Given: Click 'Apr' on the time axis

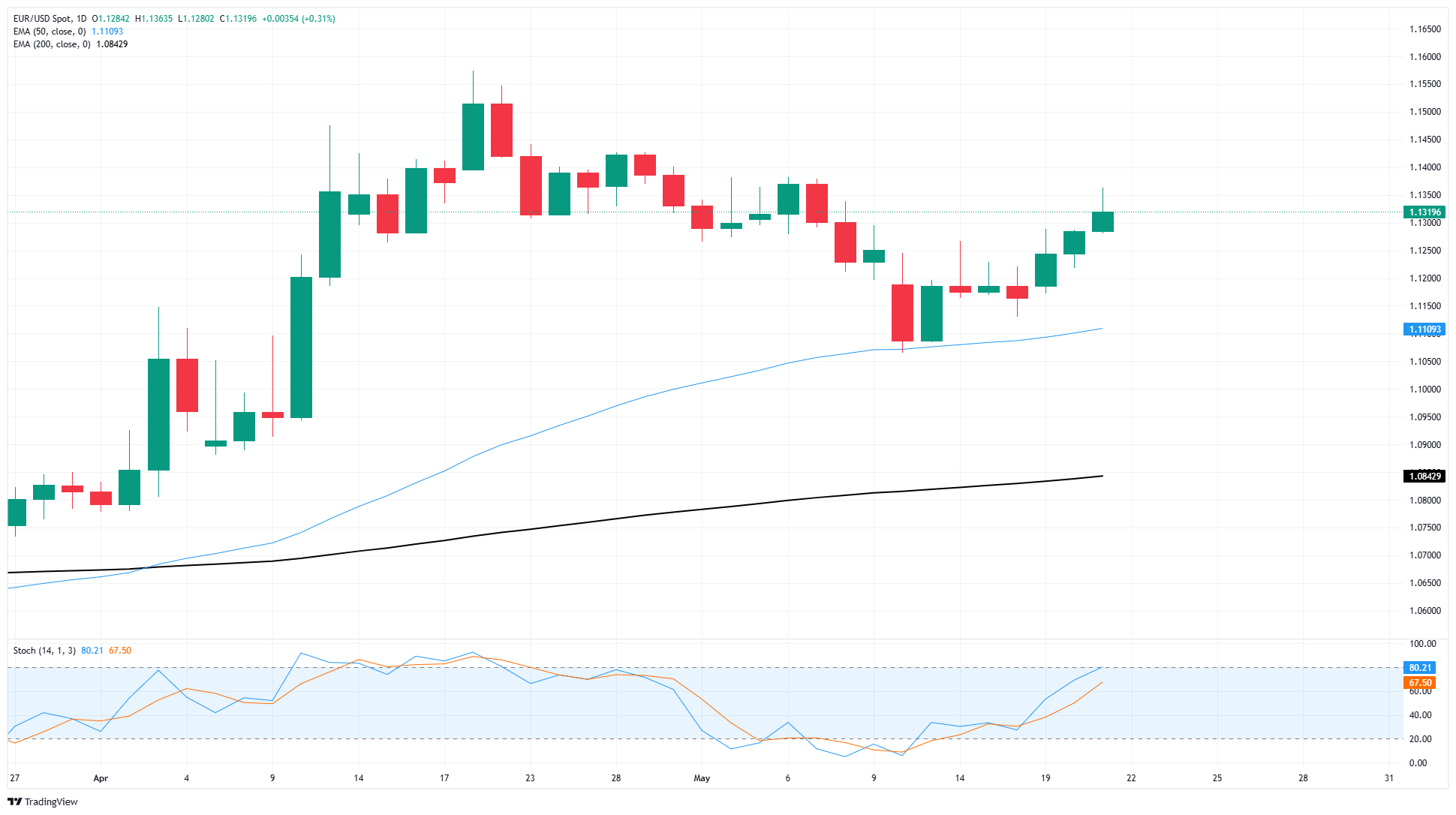Looking at the screenshot, I should pos(100,778).
